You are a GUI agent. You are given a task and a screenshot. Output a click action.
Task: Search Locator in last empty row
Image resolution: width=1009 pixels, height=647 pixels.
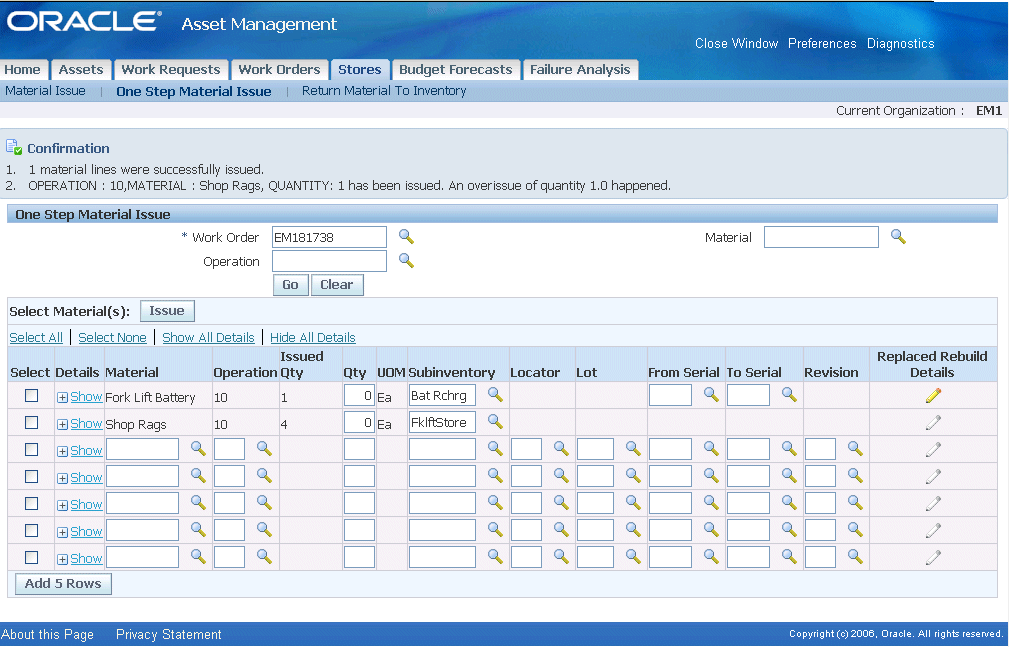561,556
